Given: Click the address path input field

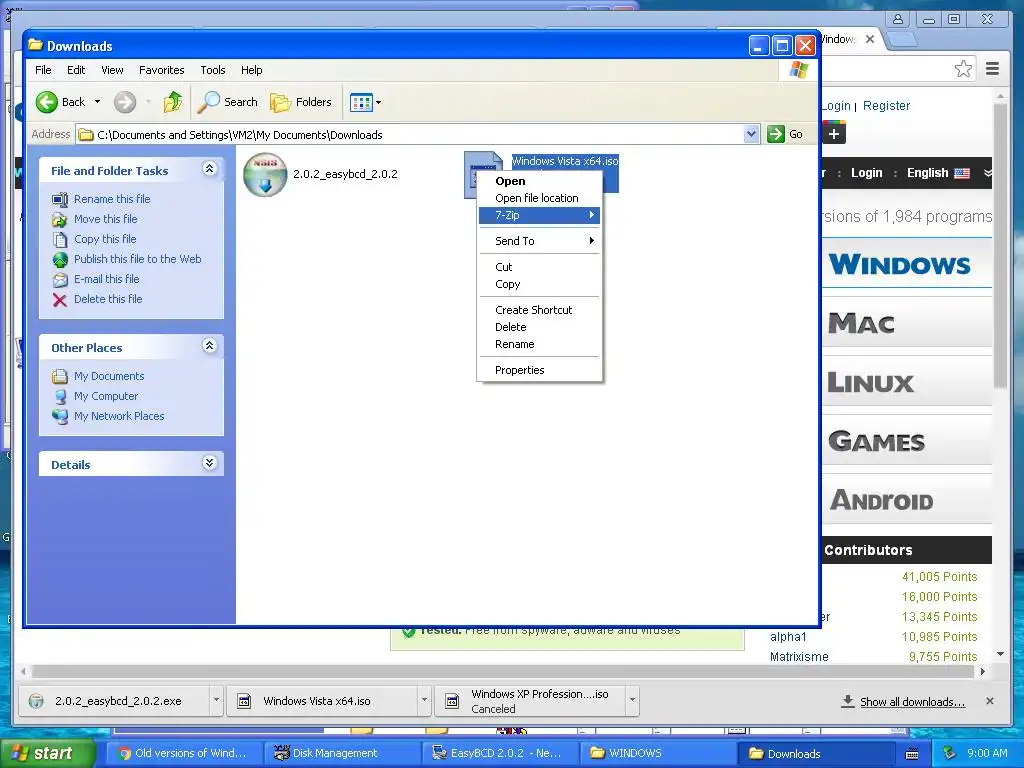Looking at the screenshot, I should (x=410, y=135).
